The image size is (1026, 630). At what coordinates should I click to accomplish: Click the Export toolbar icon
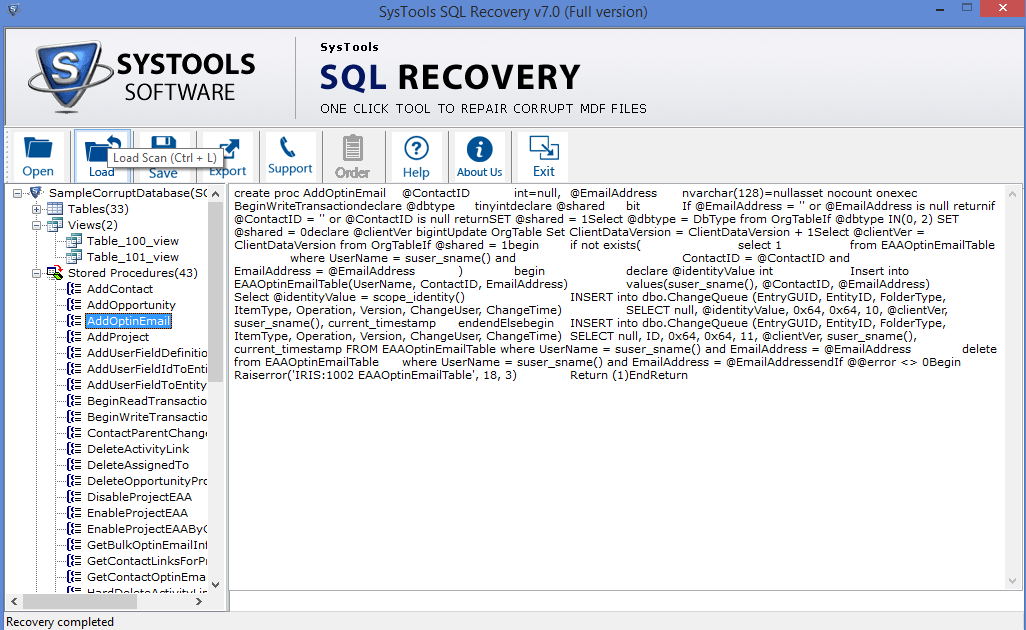coord(227,157)
